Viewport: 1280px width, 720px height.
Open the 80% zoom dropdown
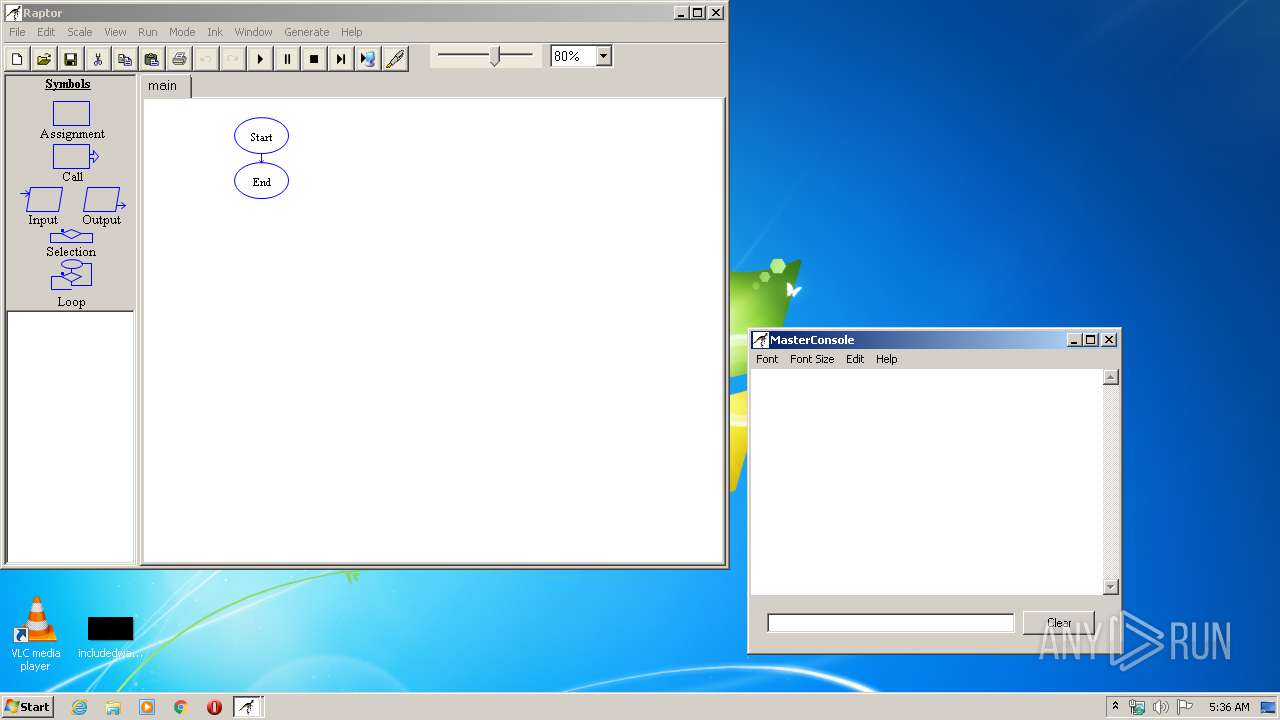coord(604,57)
